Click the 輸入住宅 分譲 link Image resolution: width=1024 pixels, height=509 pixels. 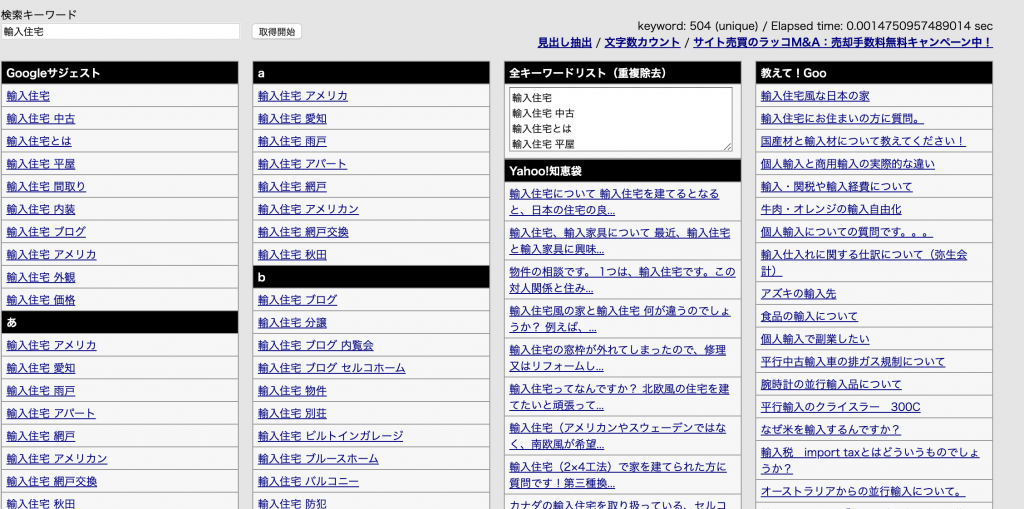tap(292, 323)
